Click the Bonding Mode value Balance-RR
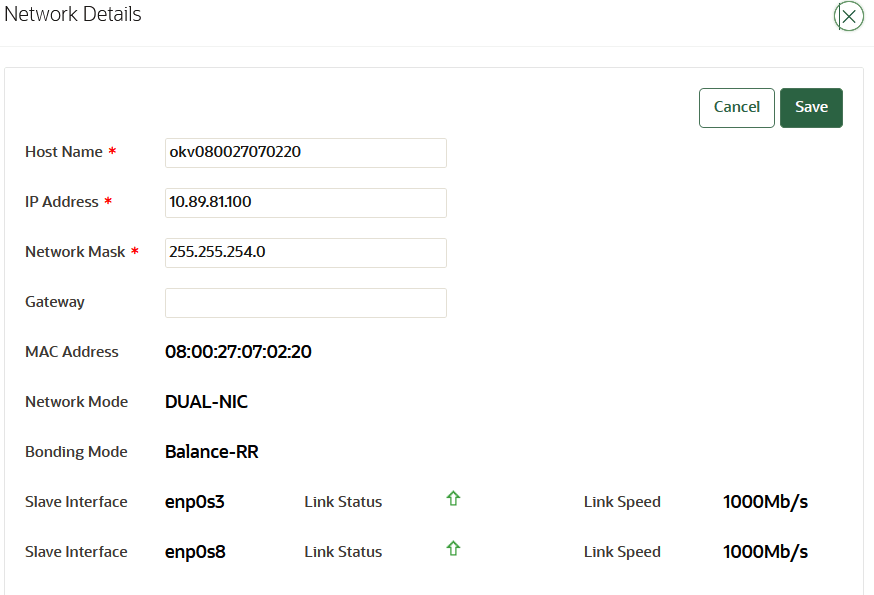Screen dimensions: 874x595 [x=211, y=451]
